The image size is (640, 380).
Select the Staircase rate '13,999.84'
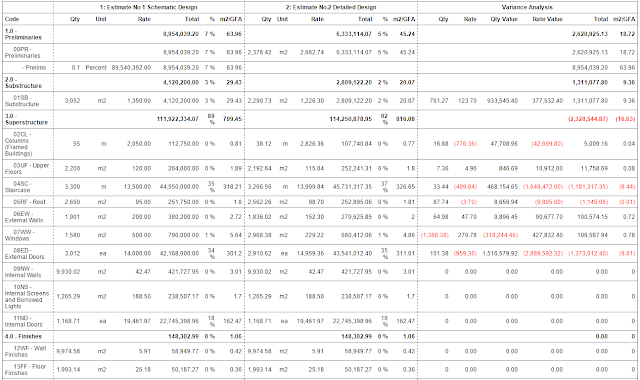pyautogui.click(x=310, y=187)
